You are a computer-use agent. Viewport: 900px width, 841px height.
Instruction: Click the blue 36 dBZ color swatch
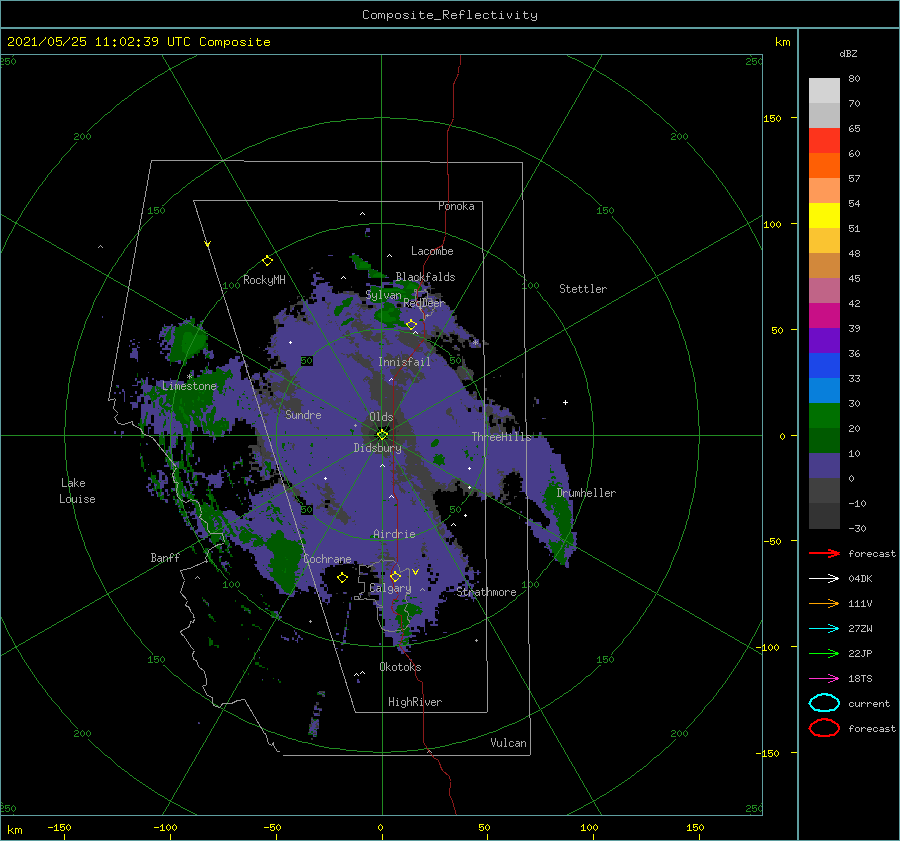824,366
